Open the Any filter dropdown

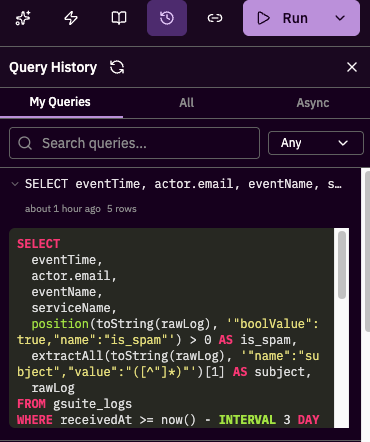tap(316, 143)
